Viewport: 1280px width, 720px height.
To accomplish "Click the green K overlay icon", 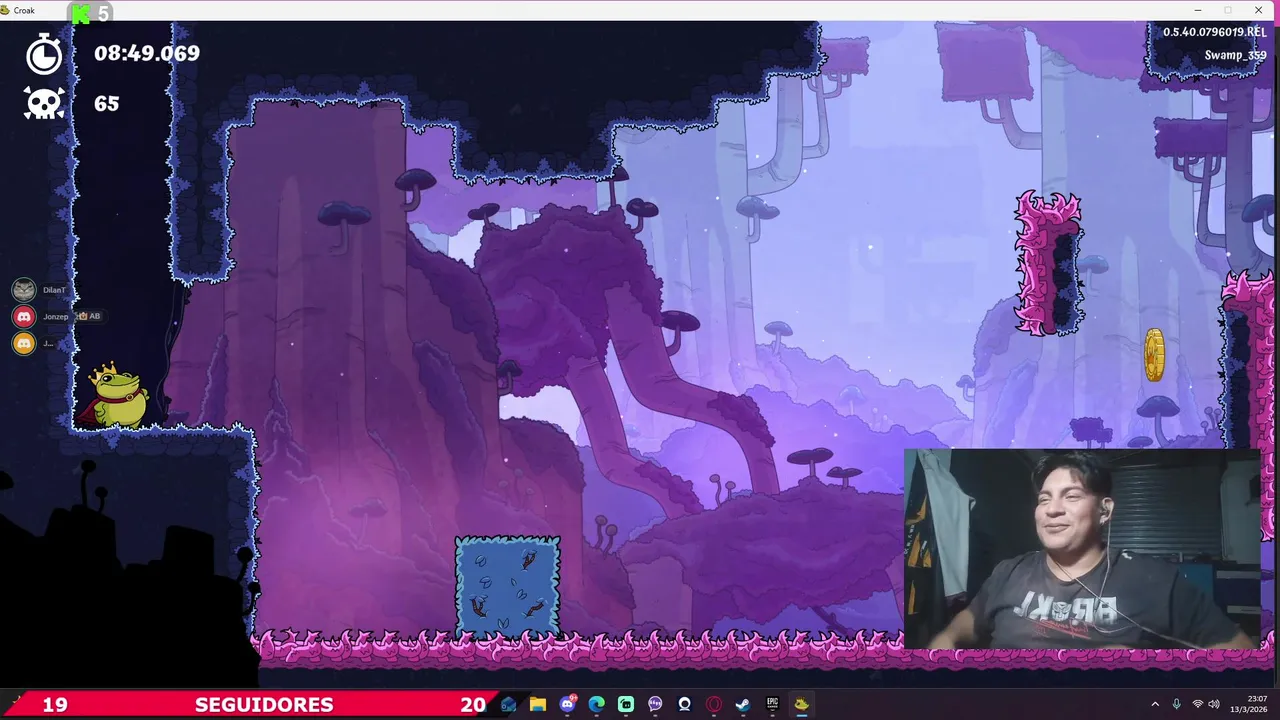I will coord(81,13).
